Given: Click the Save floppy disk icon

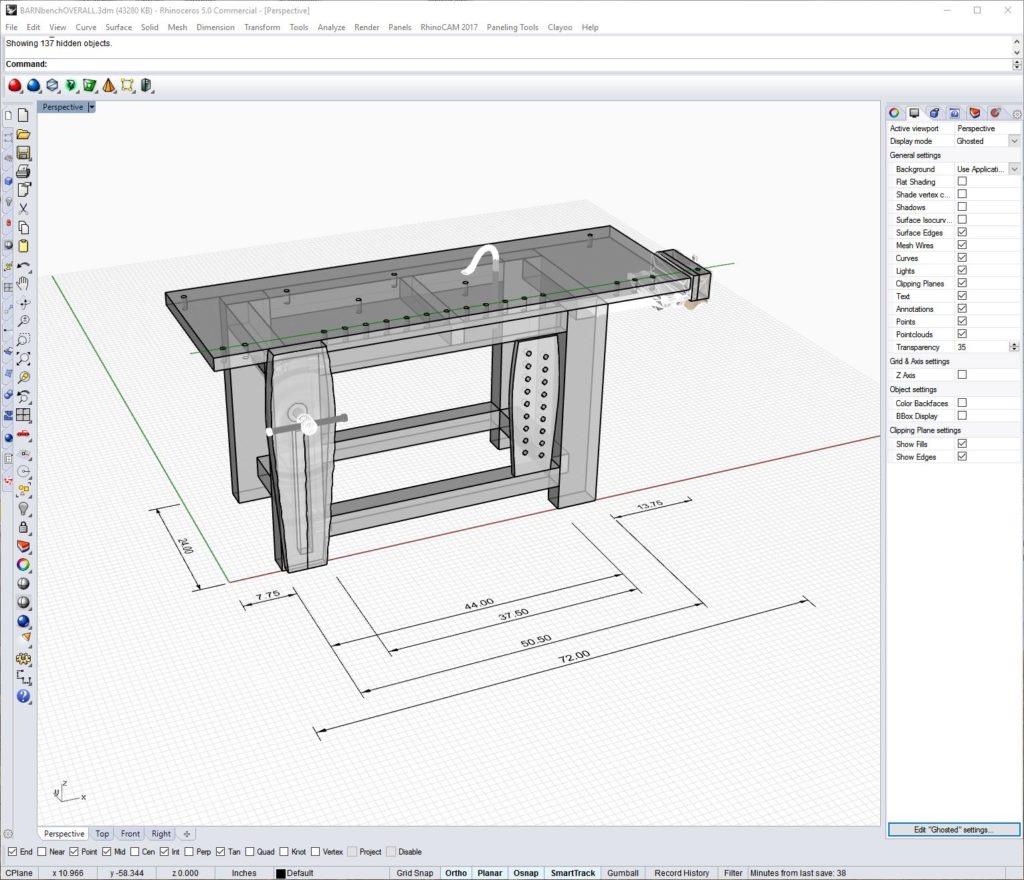Looking at the screenshot, I should pos(23,153).
